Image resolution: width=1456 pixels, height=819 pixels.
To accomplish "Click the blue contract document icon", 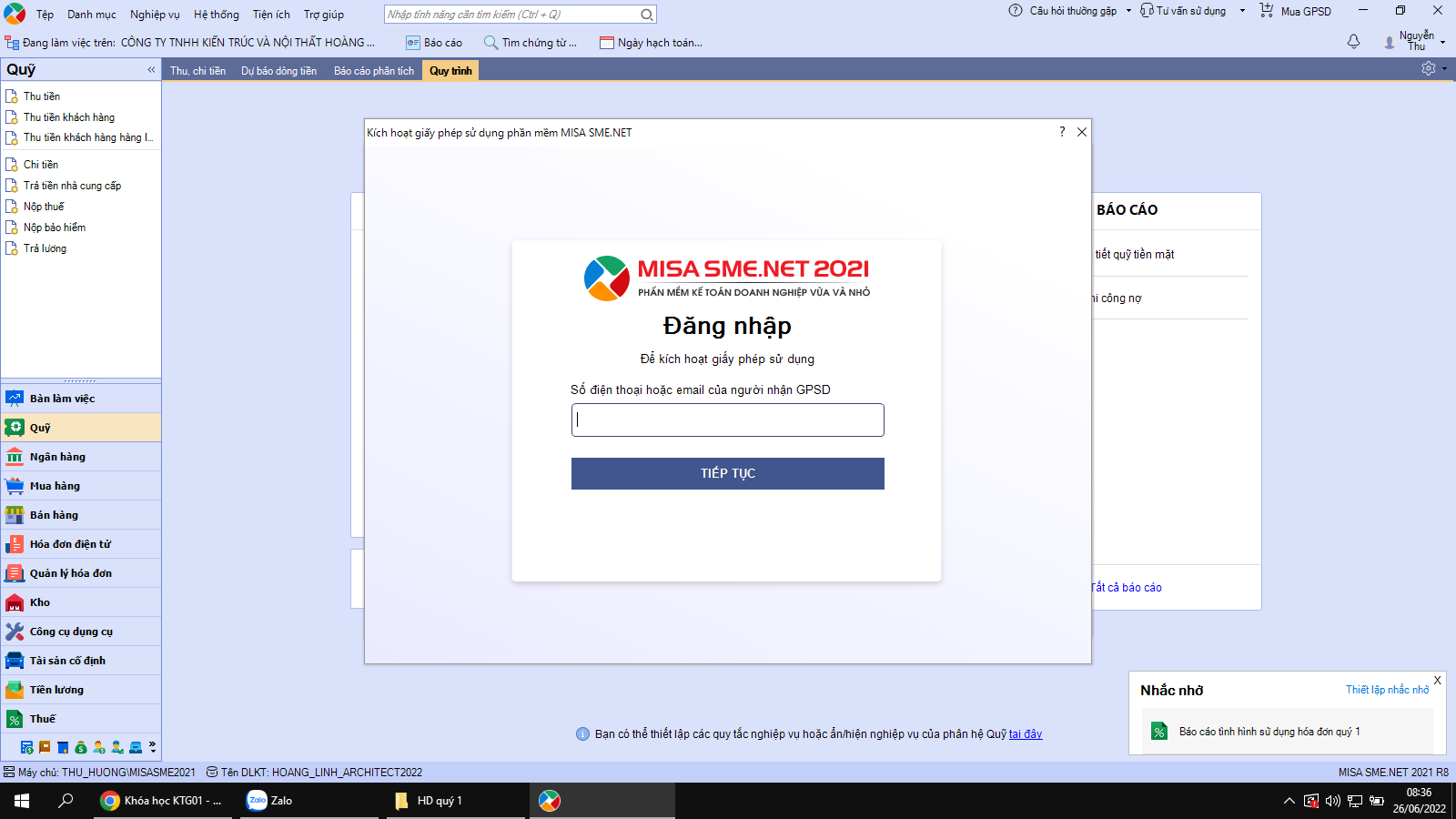I will click(63, 747).
